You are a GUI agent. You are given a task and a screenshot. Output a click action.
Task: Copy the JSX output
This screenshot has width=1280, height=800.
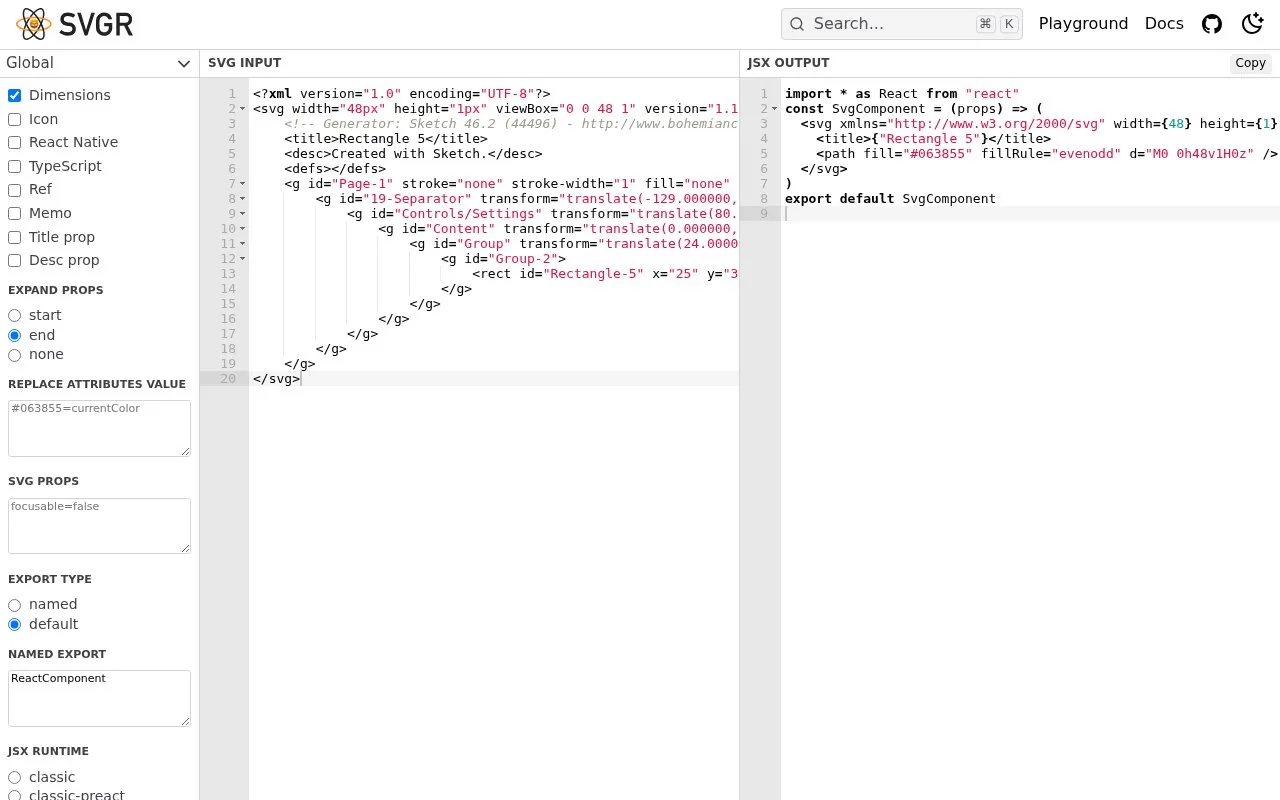pyautogui.click(x=1250, y=63)
